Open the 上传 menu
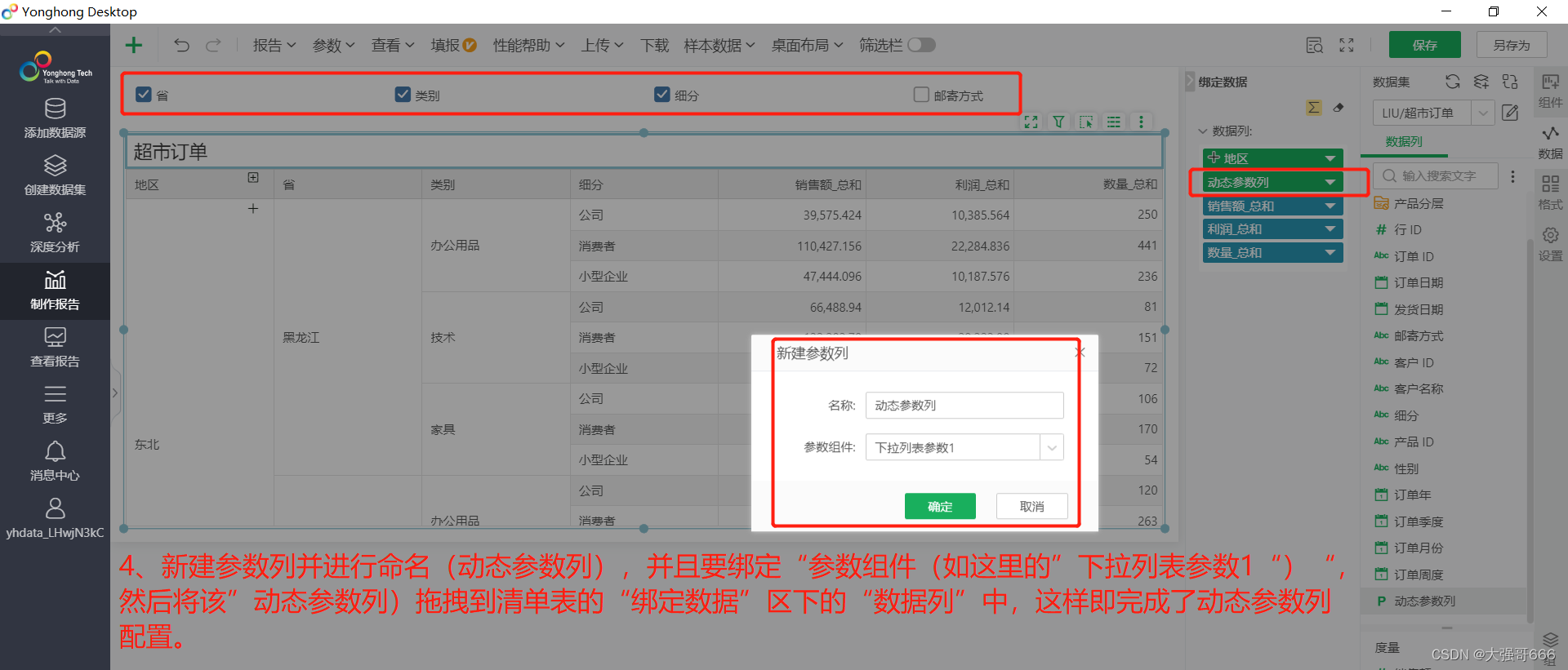 [602, 45]
